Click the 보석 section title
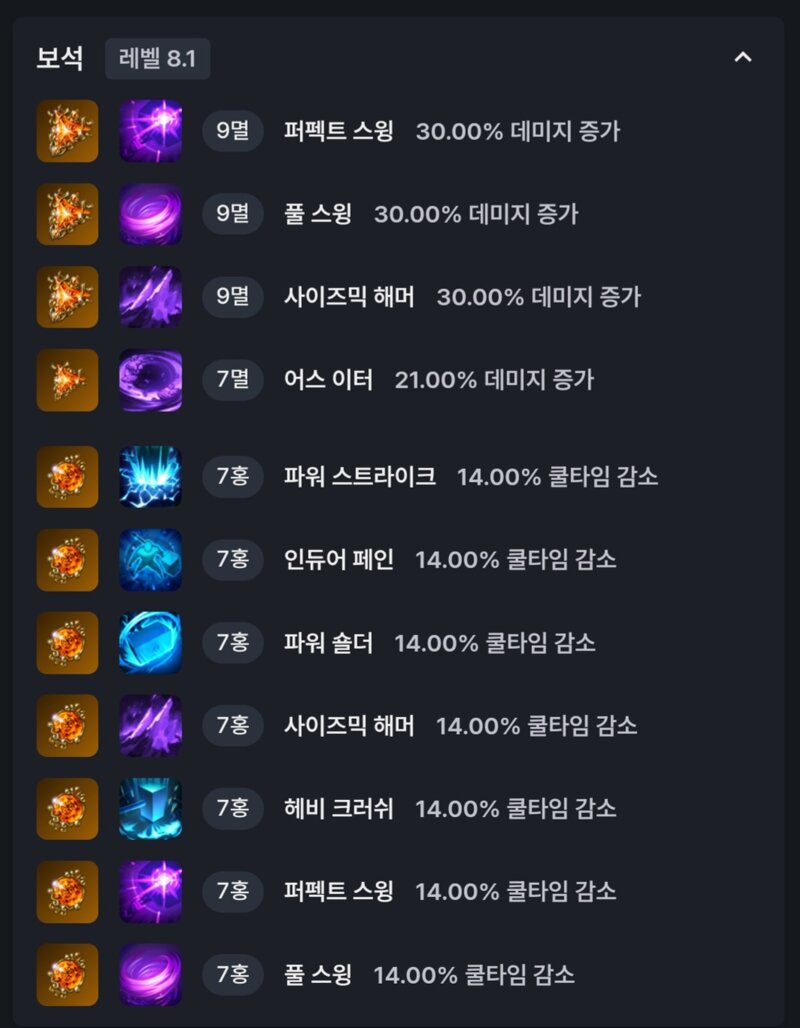800x1028 pixels. 60,59
